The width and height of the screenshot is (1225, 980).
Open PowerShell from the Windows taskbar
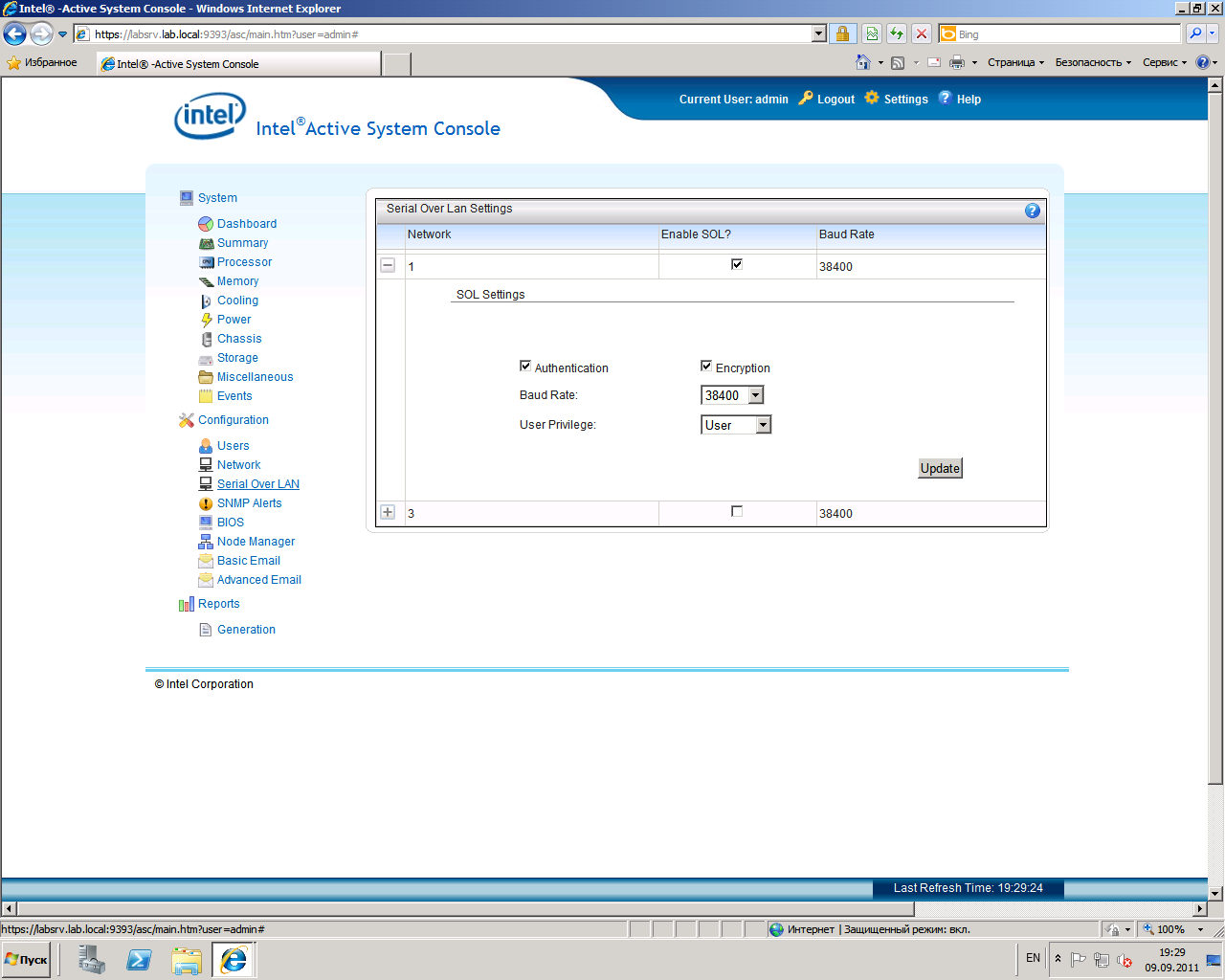pyautogui.click(x=139, y=959)
